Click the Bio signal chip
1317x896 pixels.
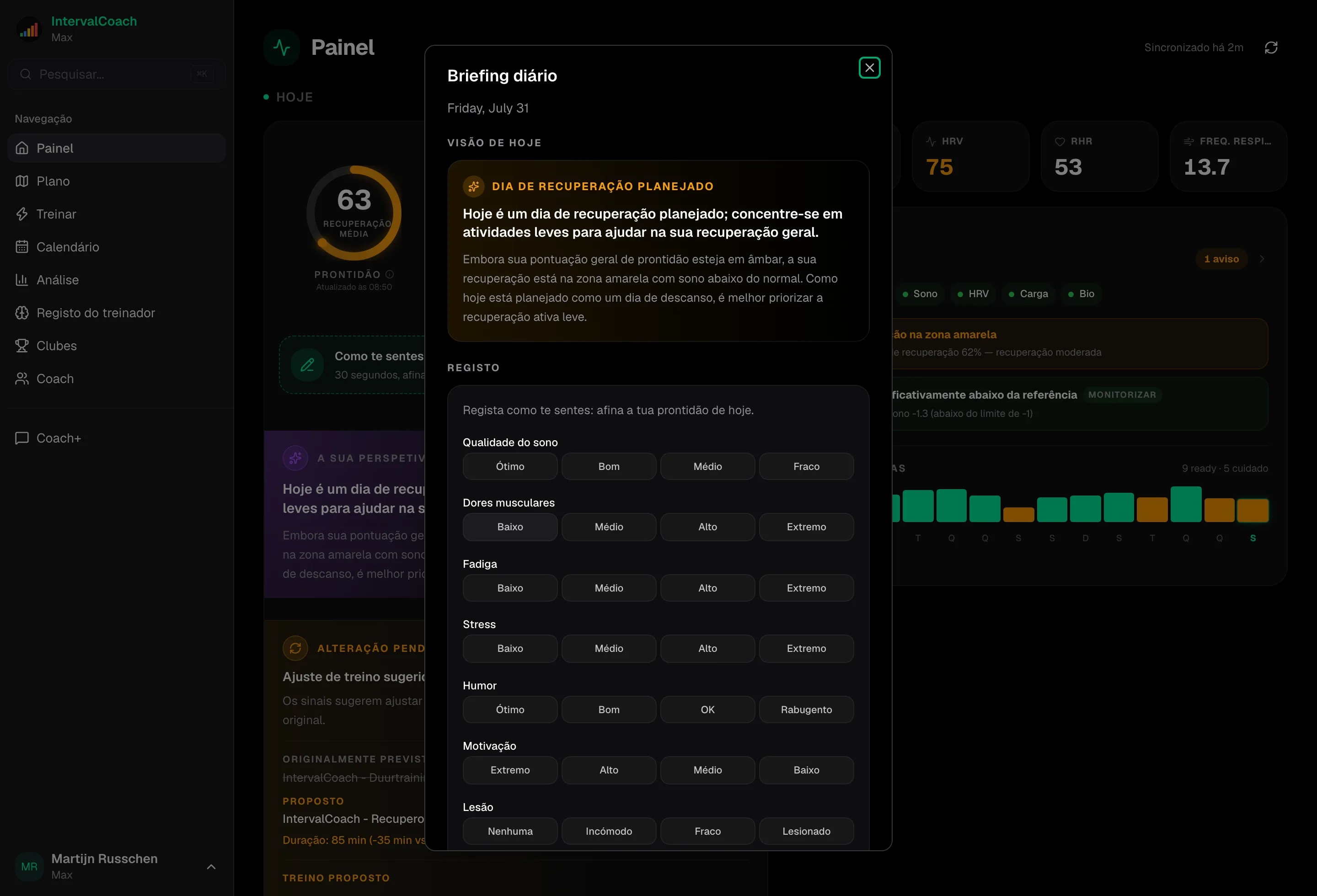point(1081,294)
